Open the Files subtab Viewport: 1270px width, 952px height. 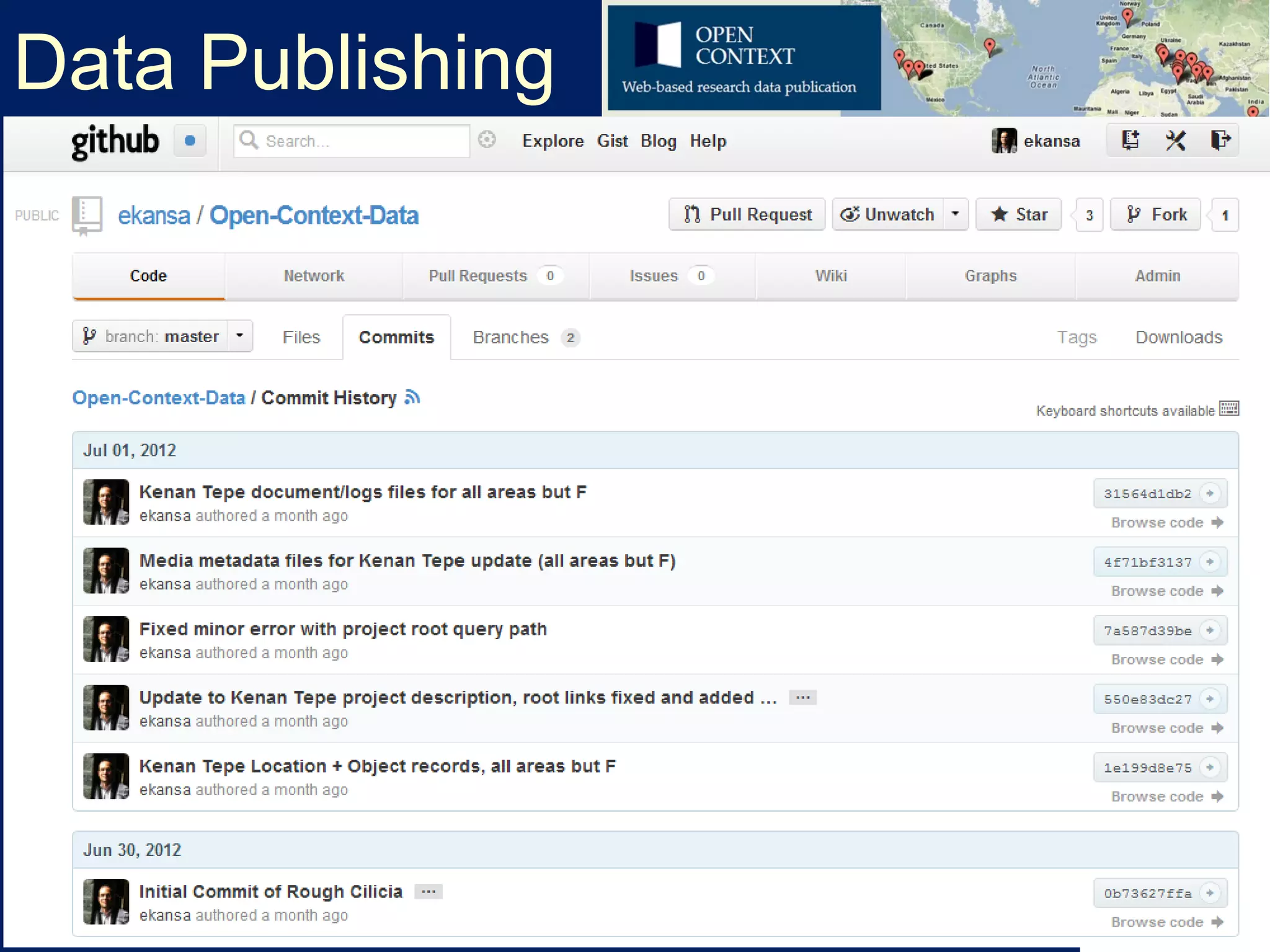(301, 337)
